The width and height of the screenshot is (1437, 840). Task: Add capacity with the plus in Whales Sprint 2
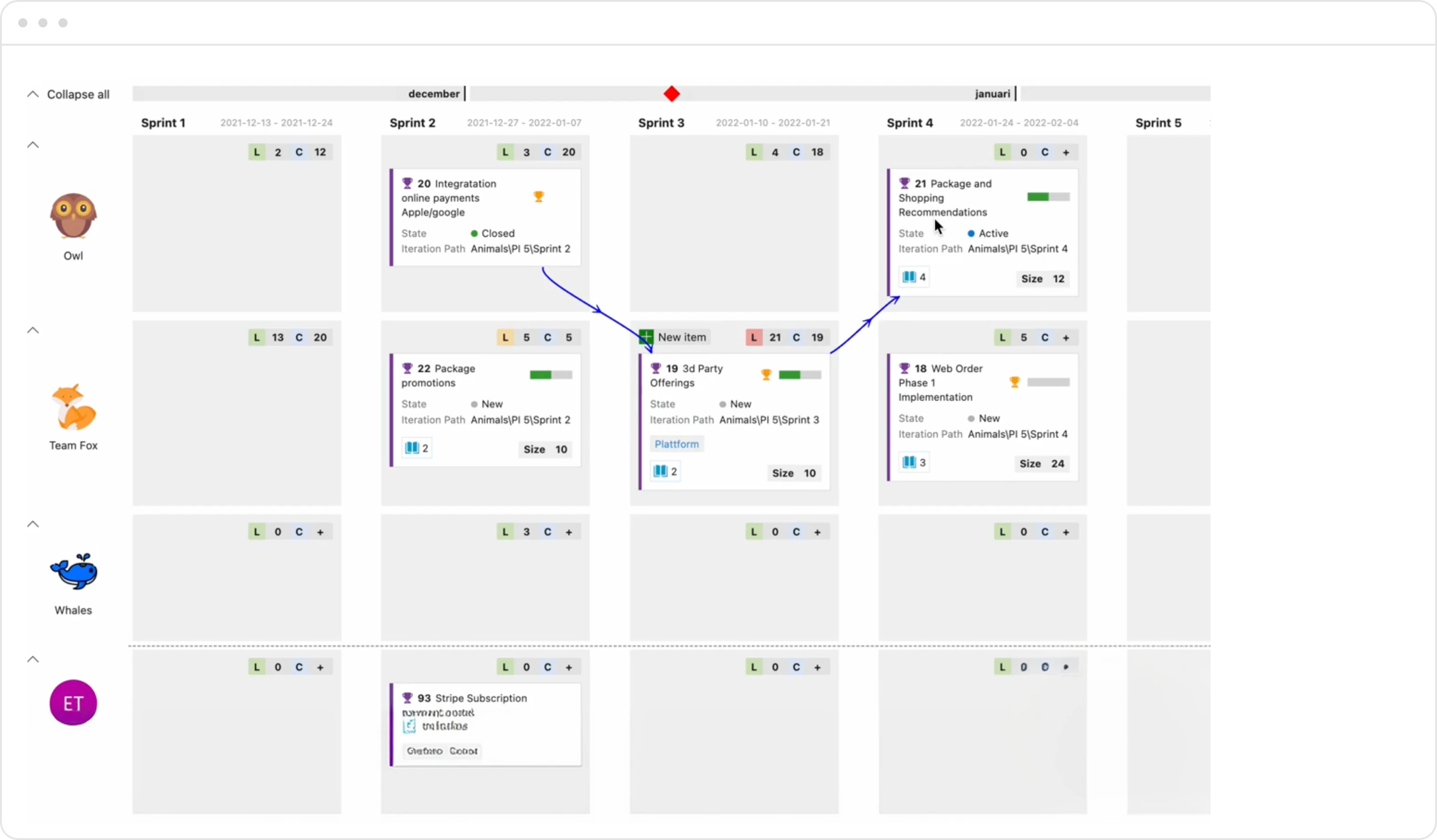[x=569, y=532]
